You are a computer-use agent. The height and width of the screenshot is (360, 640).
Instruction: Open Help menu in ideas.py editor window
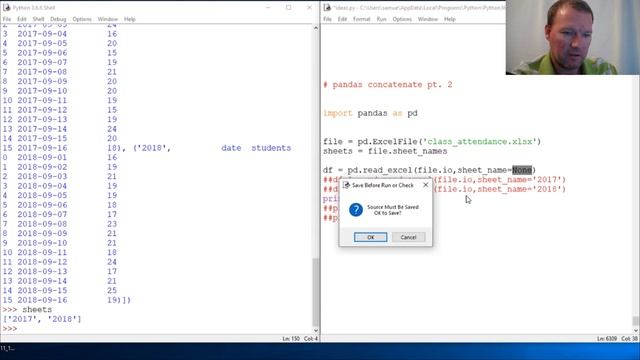click(450, 19)
